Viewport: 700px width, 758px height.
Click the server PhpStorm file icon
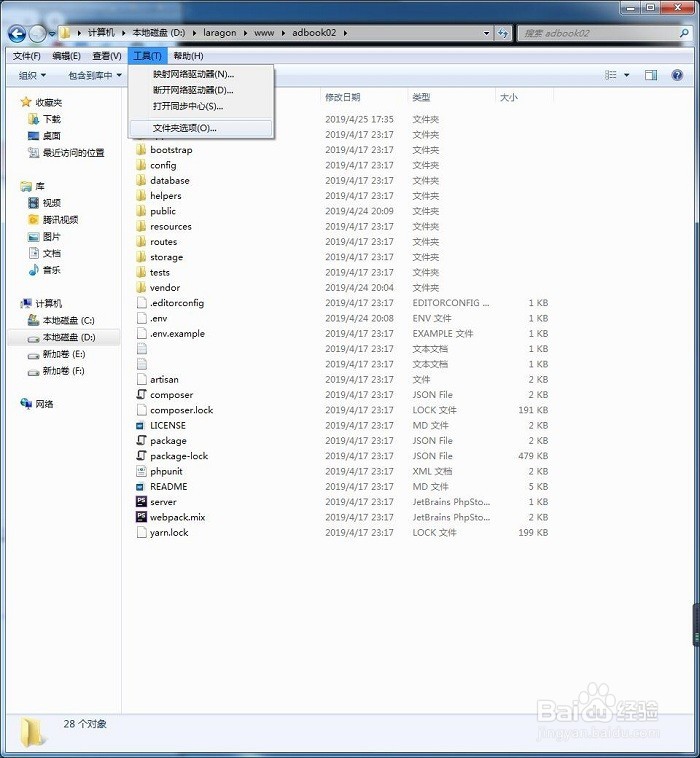click(x=141, y=502)
